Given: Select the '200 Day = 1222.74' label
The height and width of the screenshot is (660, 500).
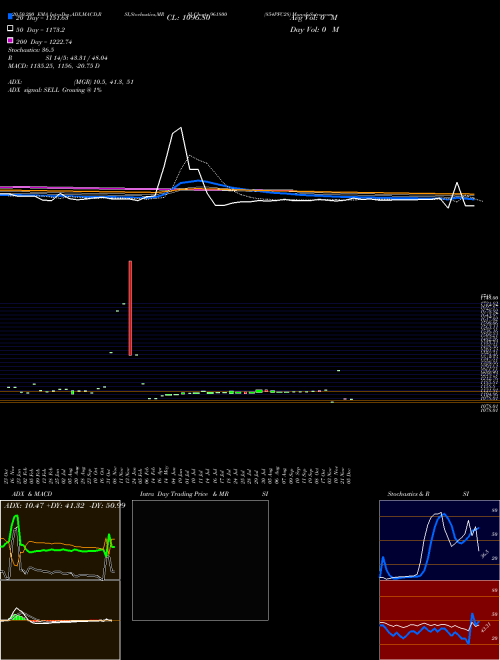Looking at the screenshot, I should click(44, 42).
